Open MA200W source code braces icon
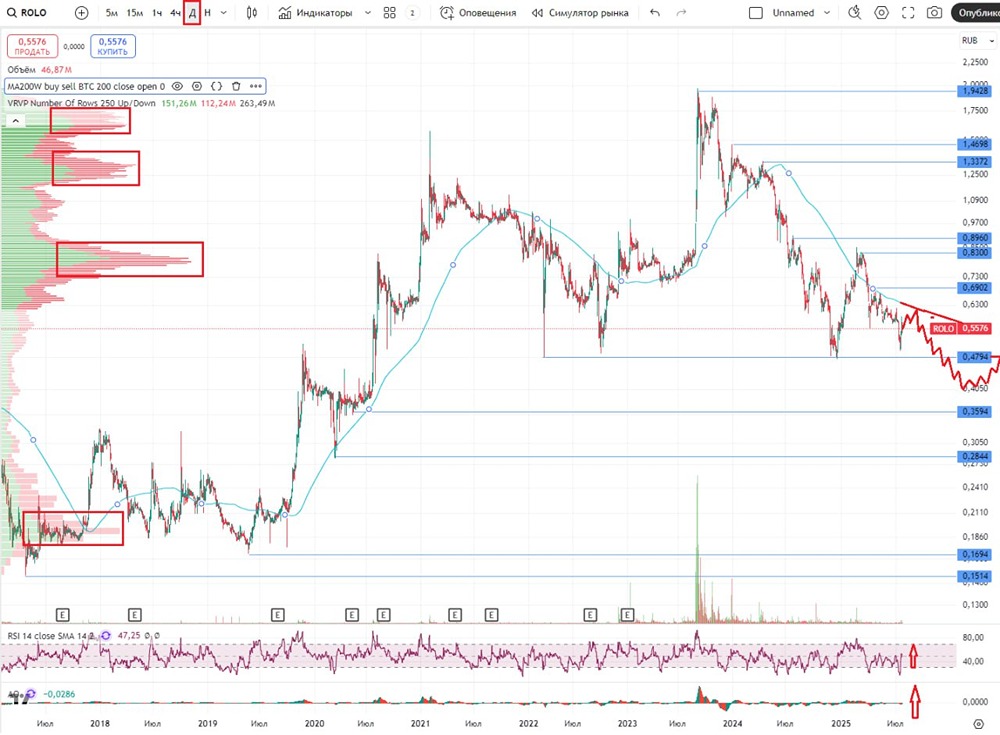 click(216, 86)
